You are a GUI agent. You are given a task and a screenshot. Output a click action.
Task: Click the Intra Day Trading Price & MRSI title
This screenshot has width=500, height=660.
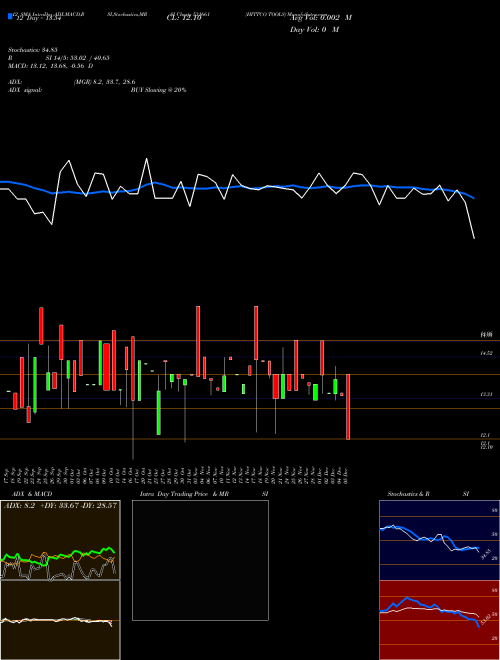pos(204,494)
